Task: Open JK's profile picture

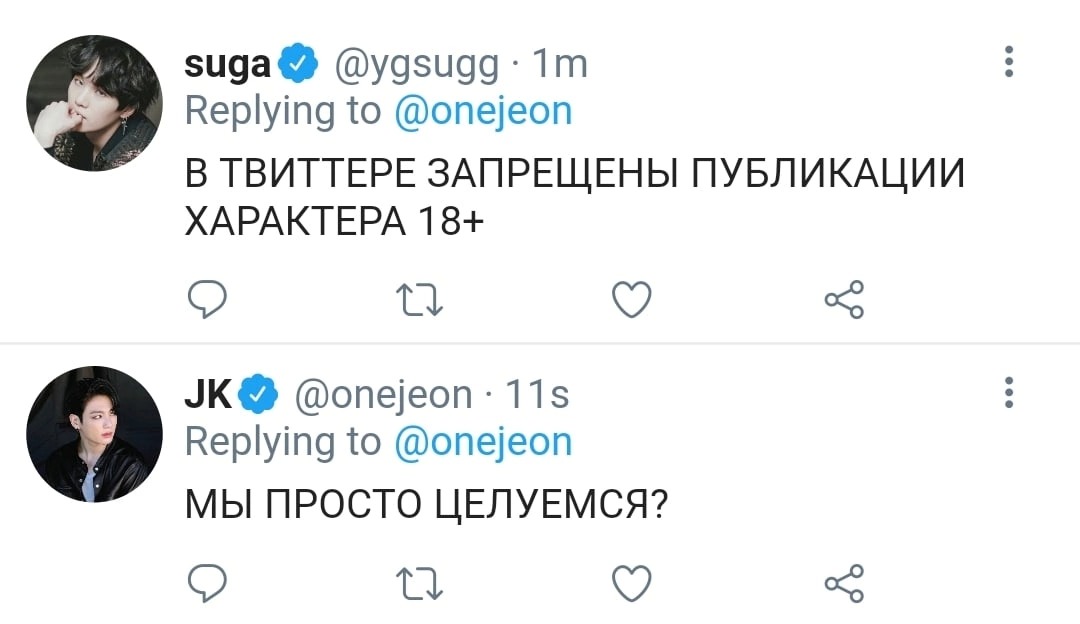Action: click(93, 434)
